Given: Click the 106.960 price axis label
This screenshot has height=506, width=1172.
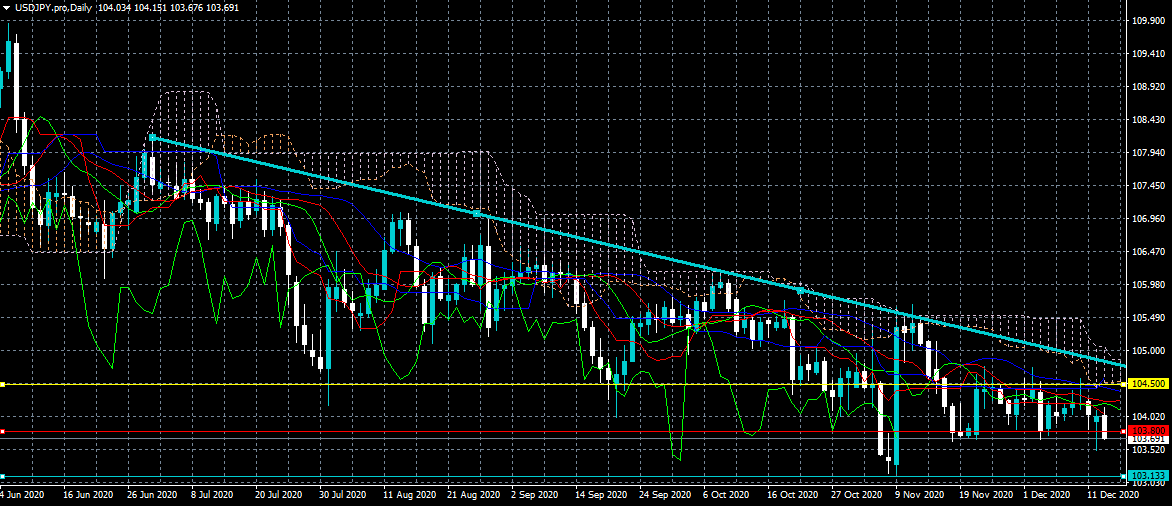Looking at the screenshot, I should click(1147, 219).
